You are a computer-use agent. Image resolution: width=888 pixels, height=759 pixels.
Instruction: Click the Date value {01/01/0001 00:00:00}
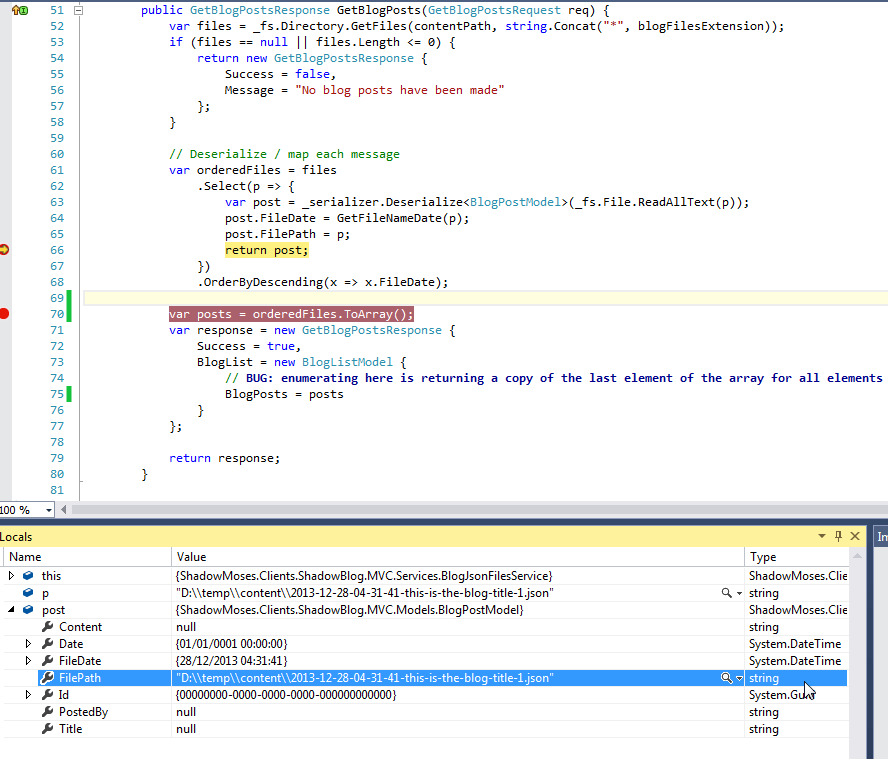pos(232,644)
